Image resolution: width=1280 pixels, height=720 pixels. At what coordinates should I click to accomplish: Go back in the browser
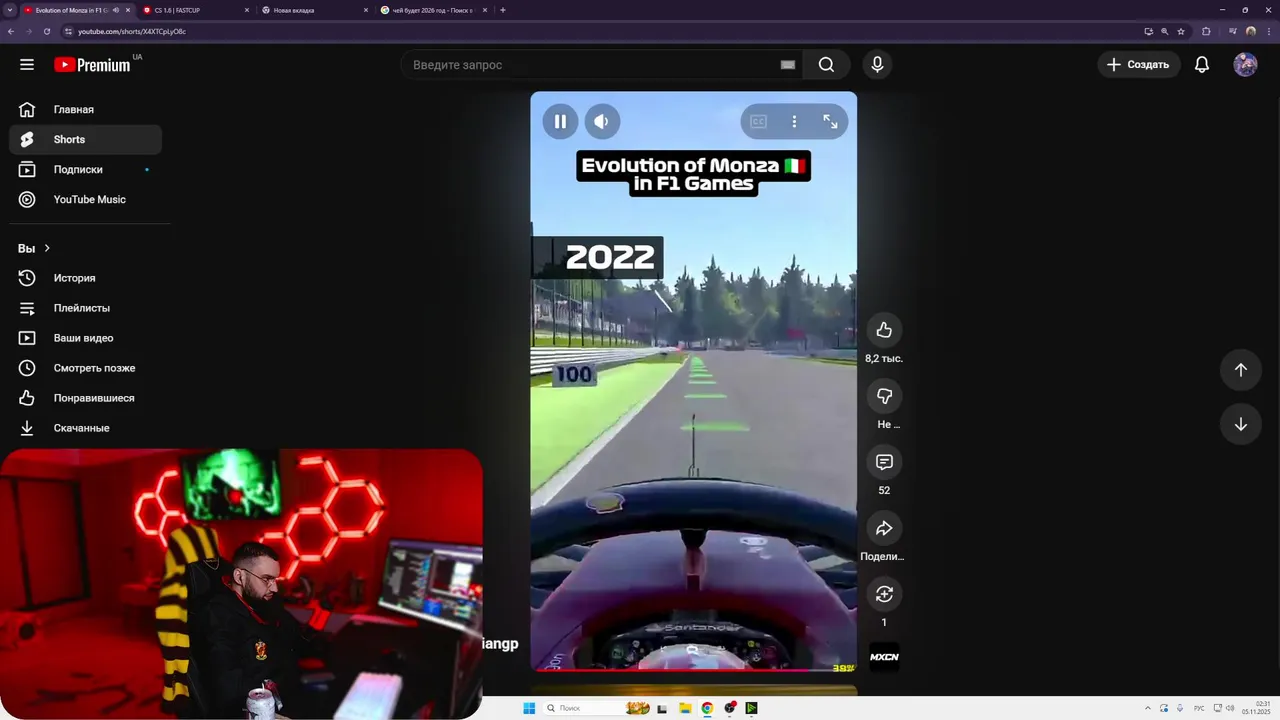click(x=11, y=31)
